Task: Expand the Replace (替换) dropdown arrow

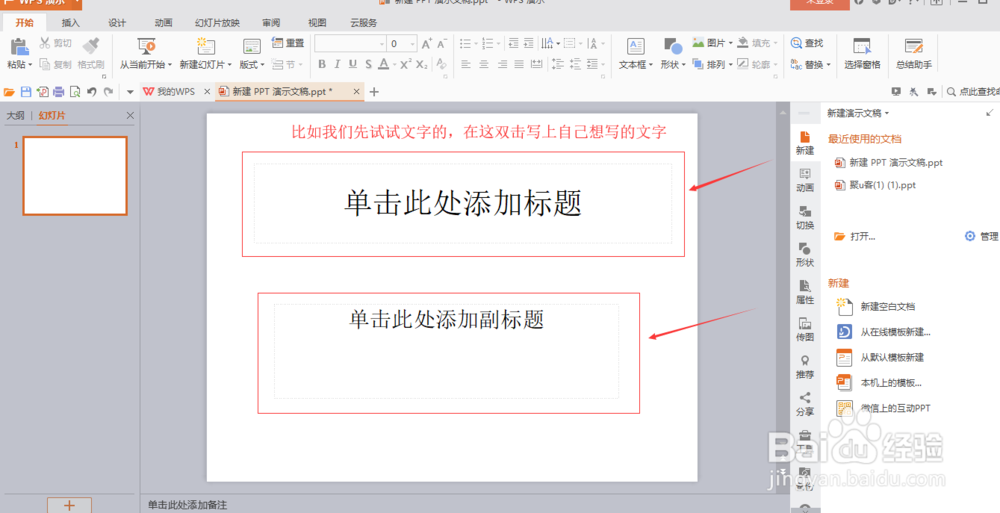Action: click(828, 64)
